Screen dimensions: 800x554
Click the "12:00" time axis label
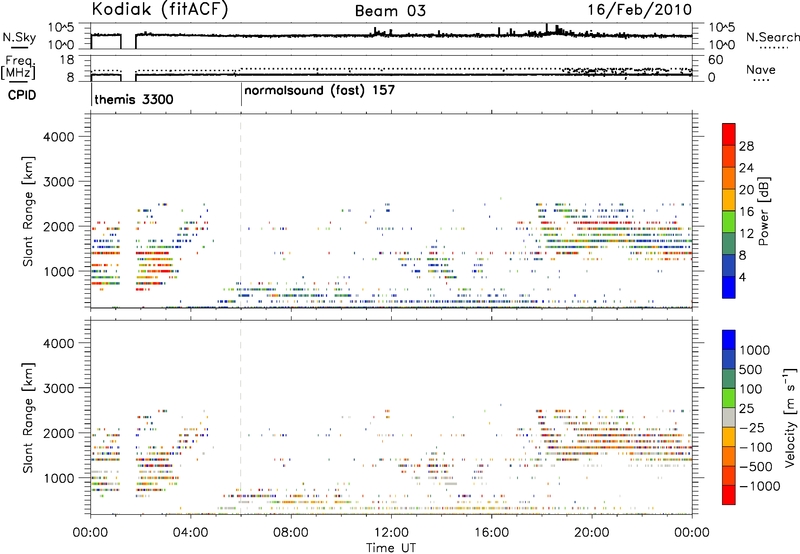pos(391,533)
